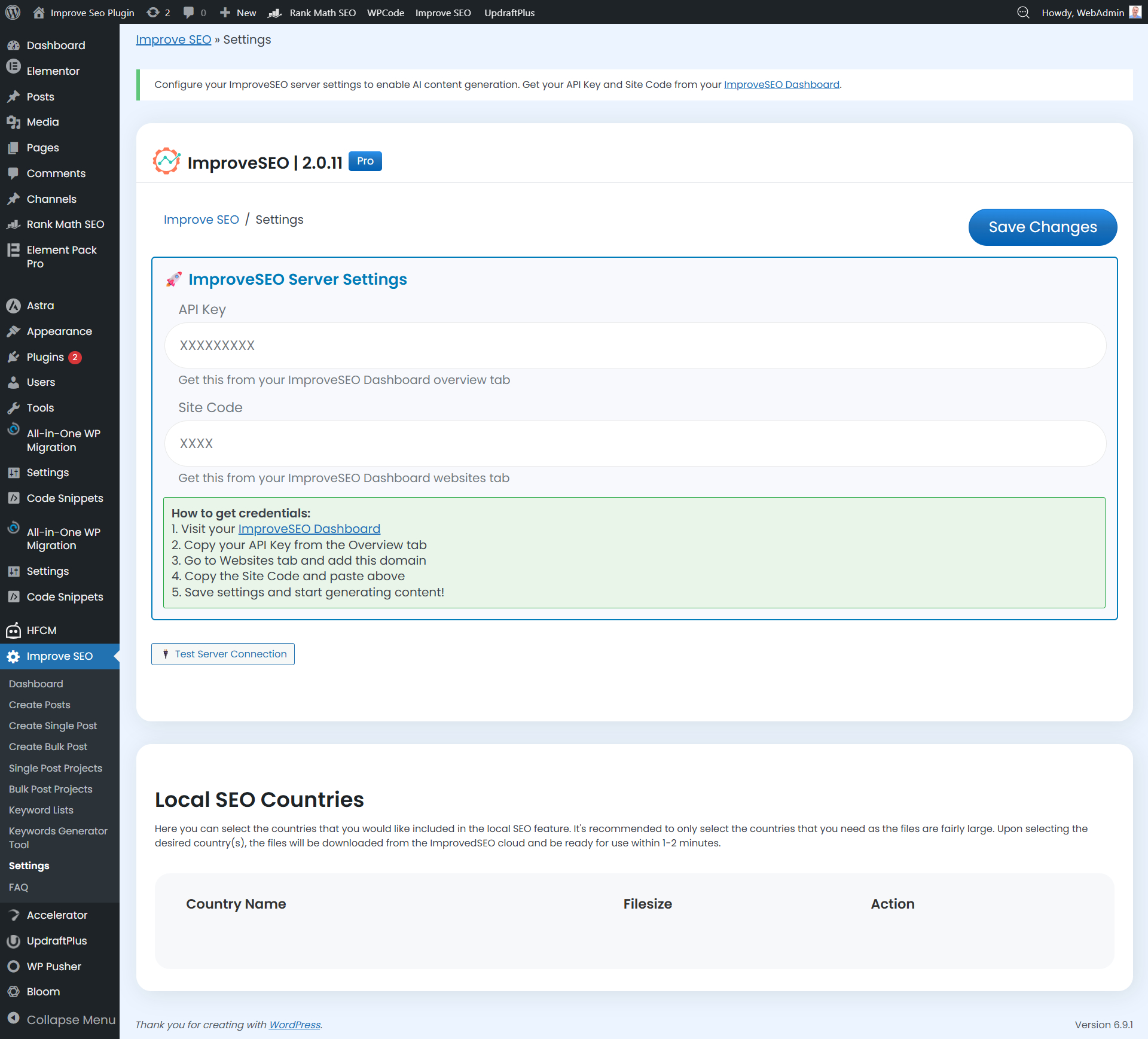Image resolution: width=1148 pixels, height=1039 pixels.
Task: Open the updates icon showing 2
Action: tap(153, 13)
